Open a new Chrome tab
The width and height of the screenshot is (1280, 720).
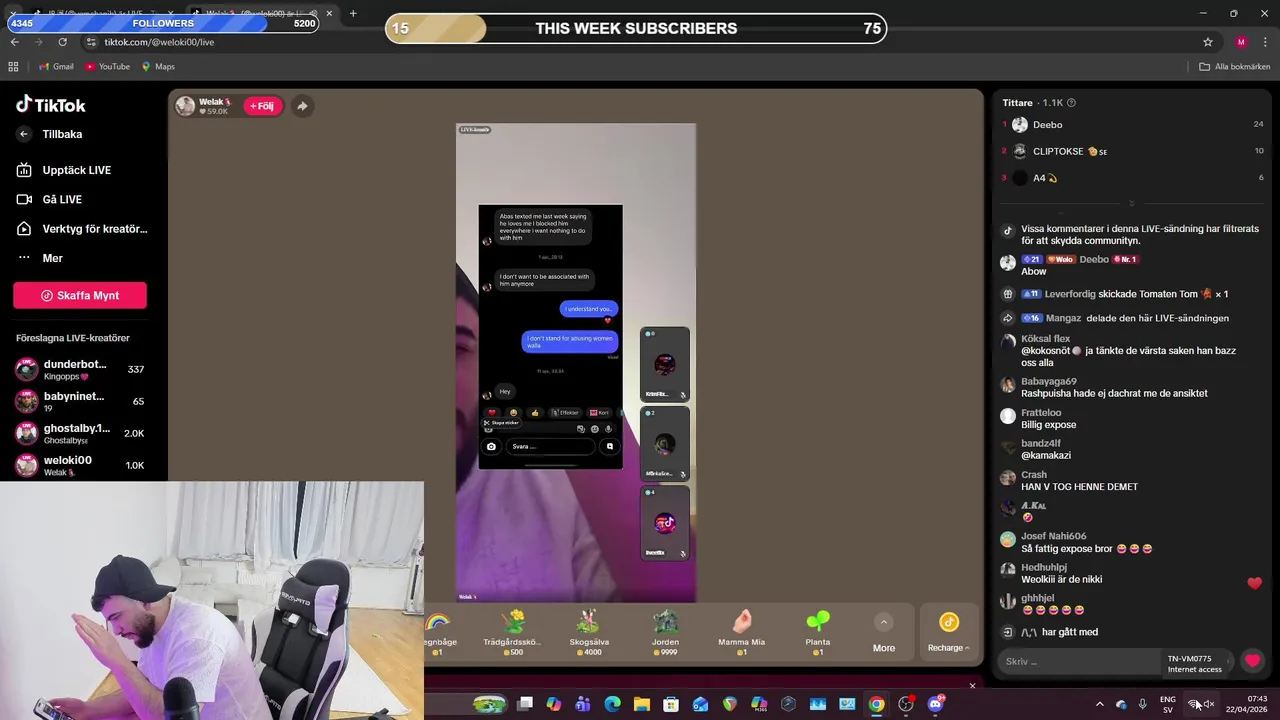click(x=353, y=13)
